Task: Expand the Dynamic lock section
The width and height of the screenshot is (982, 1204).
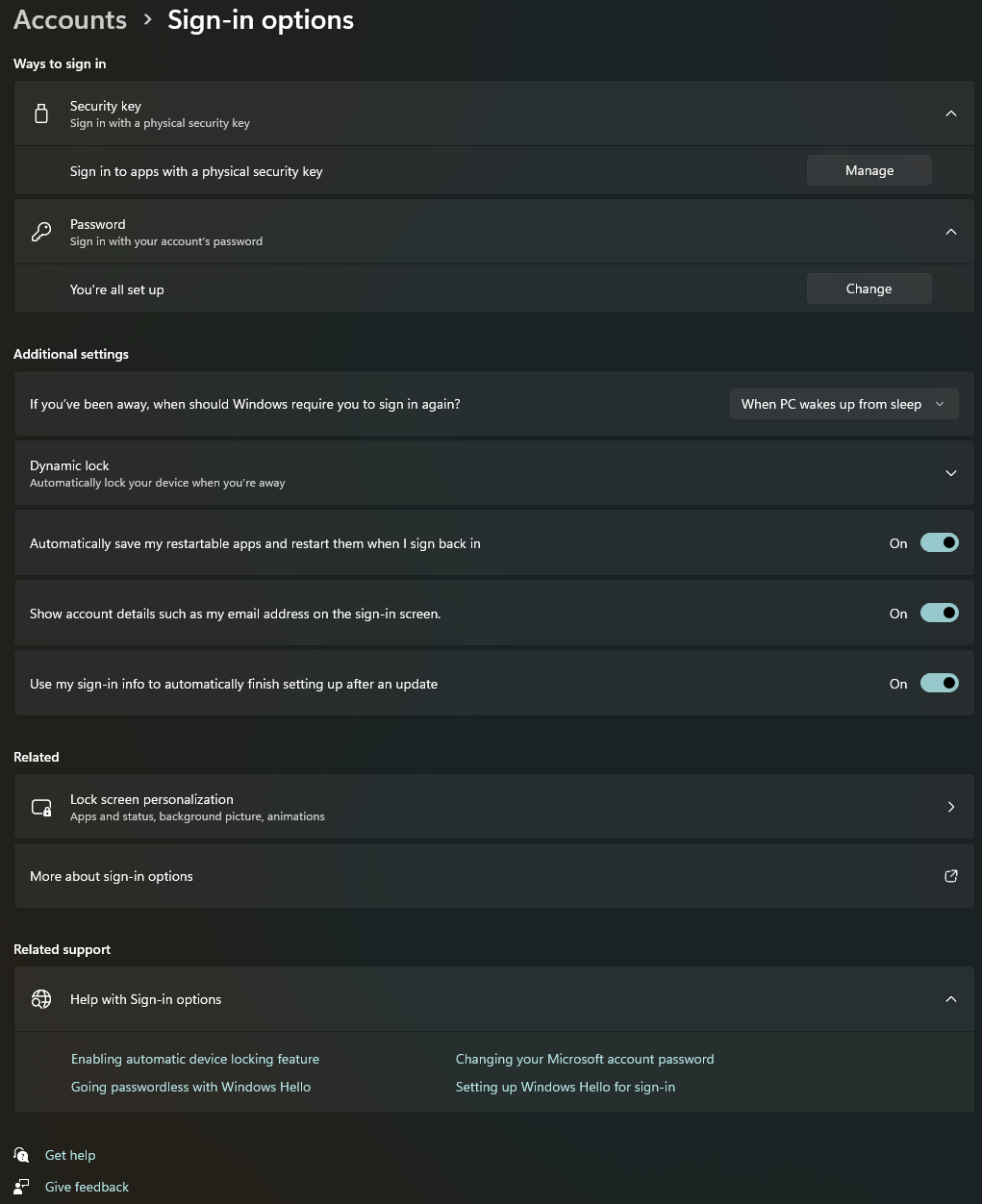Action: (x=950, y=473)
